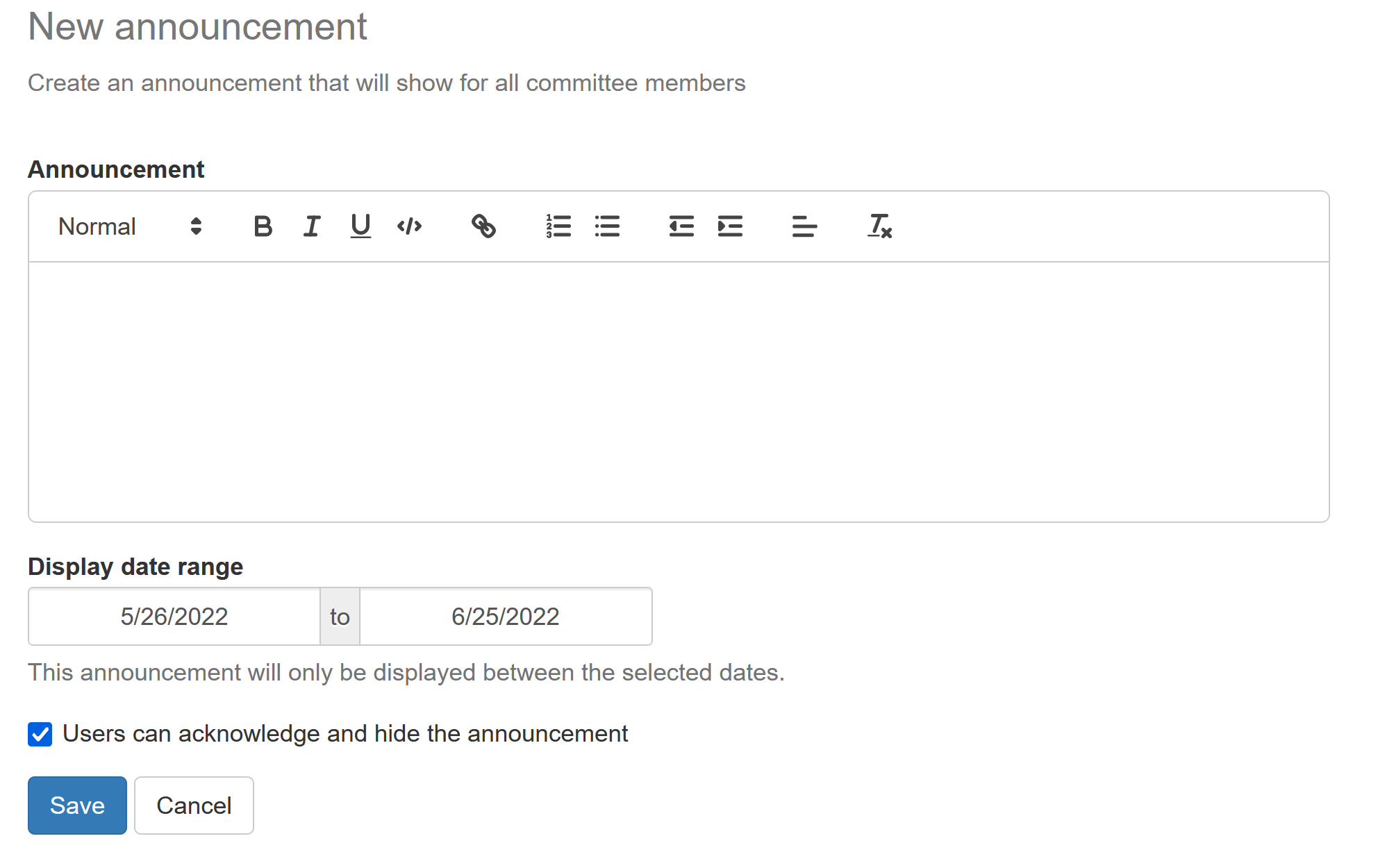
Task: Uncheck users can acknowledge and hide checkbox
Action: coord(40,734)
